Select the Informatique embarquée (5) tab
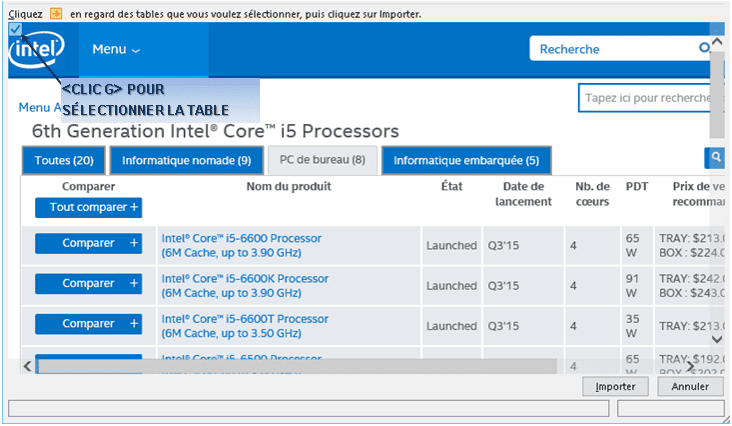The image size is (732, 426). tap(466, 161)
